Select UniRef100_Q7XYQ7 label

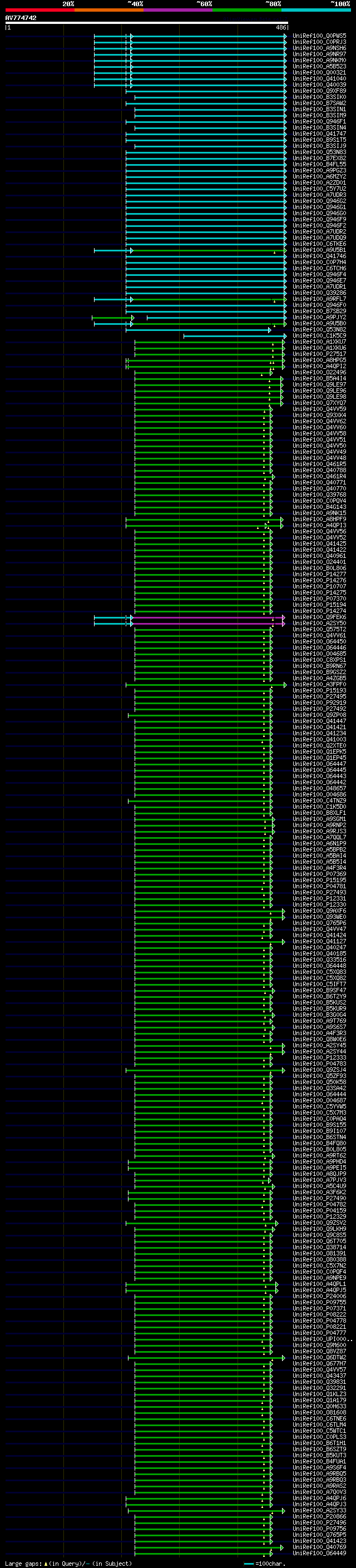coord(319,403)
